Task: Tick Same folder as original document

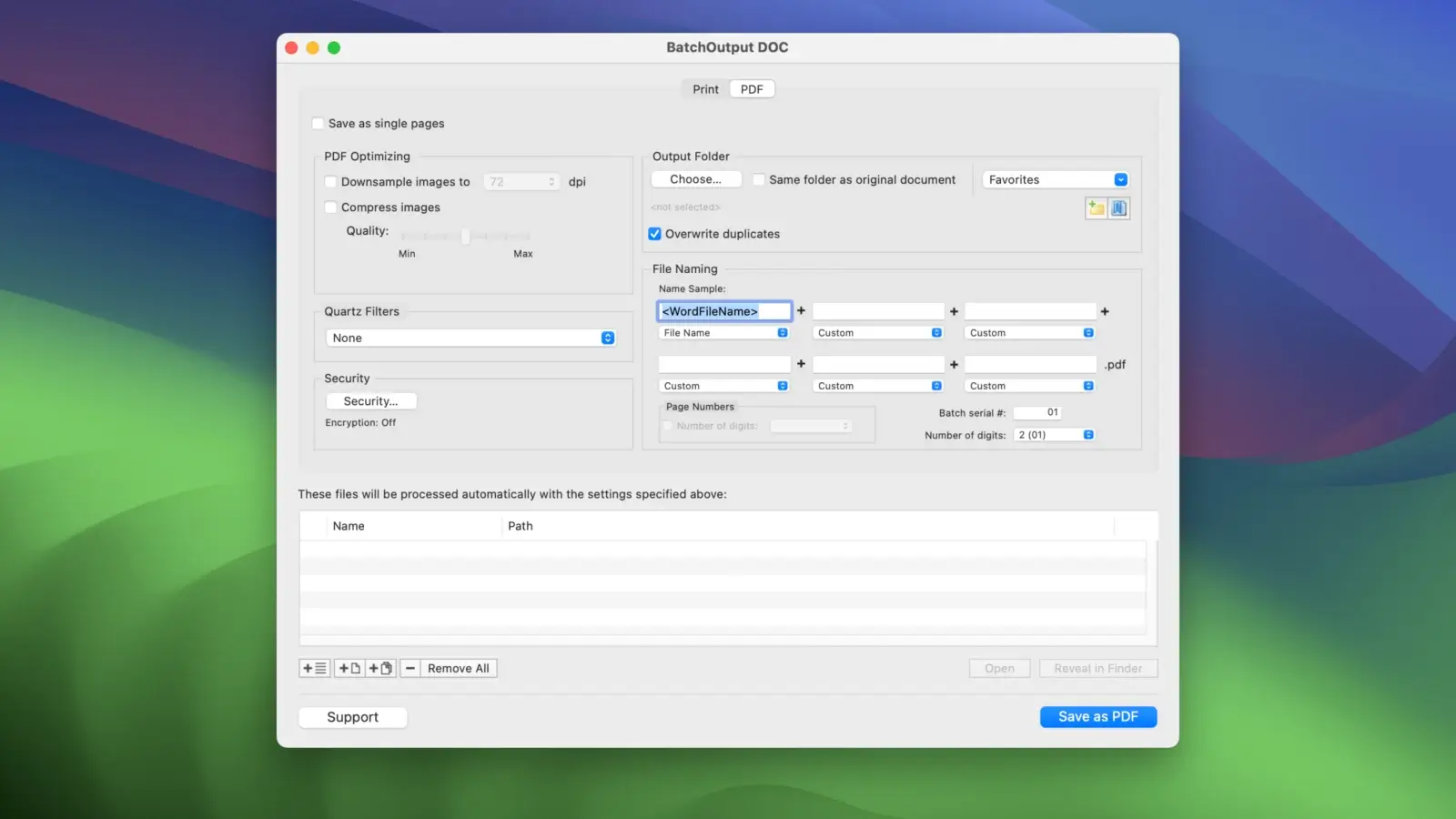Action: tap(758, 180)
